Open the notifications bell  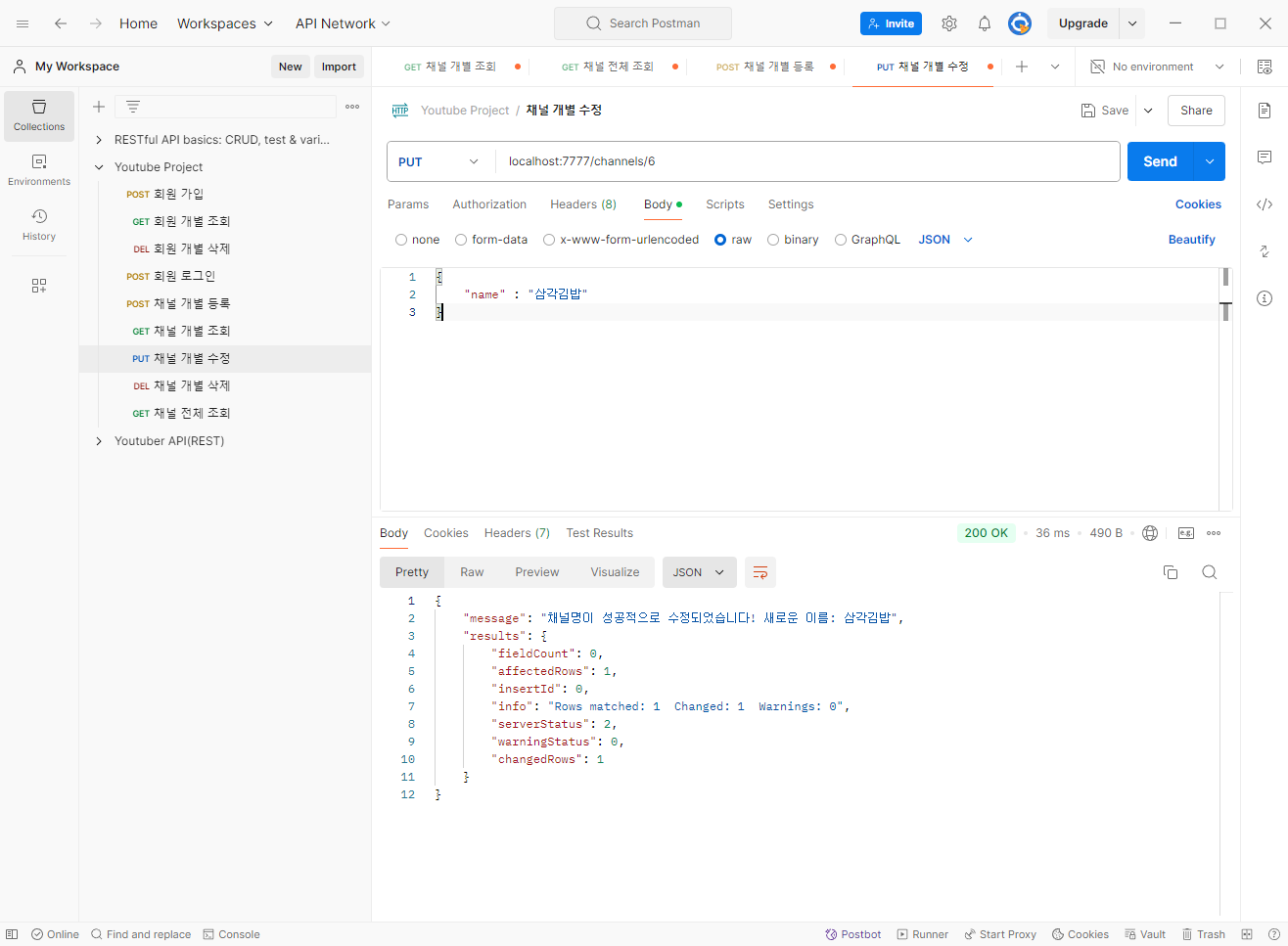point(985,23)
